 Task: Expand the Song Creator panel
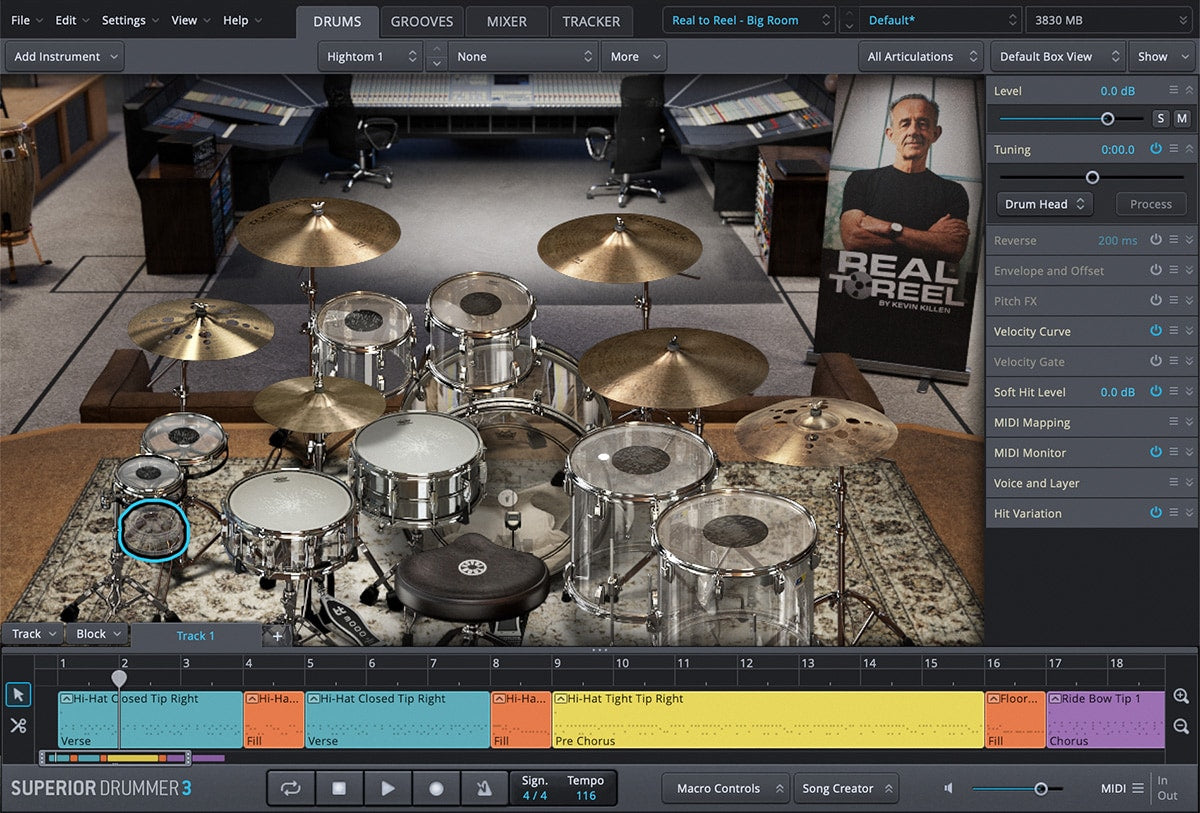click(846, 788)
